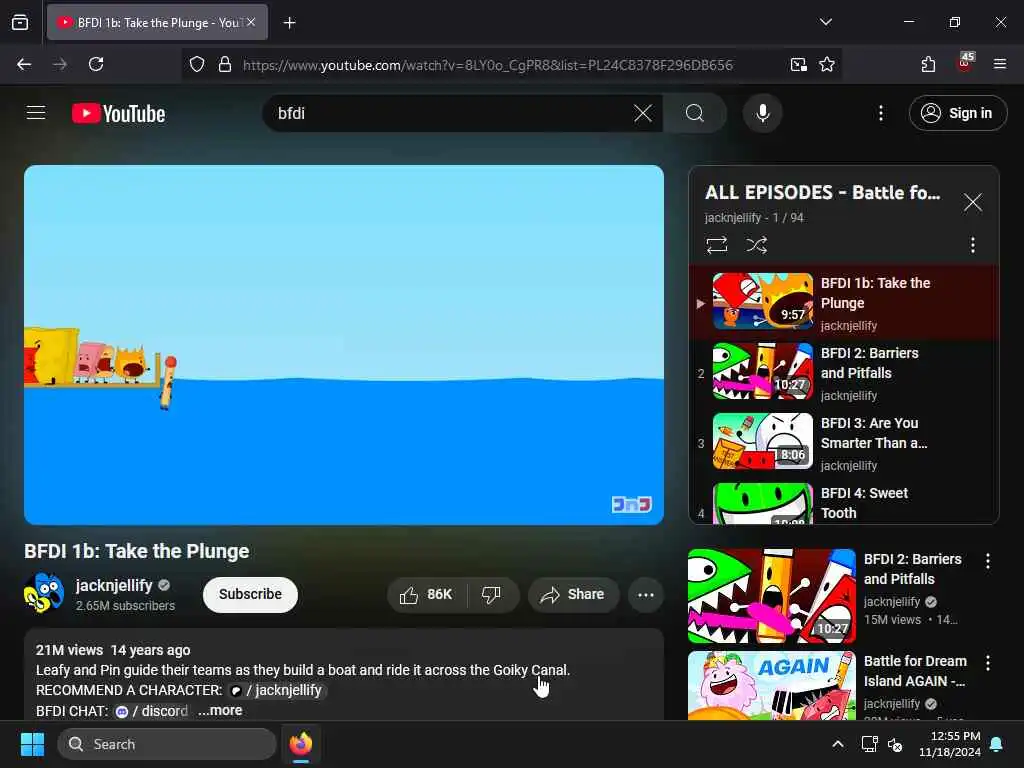Click the site security padlock icon
The width and height of the screenshot is (1024, 768).
(225, 64)
